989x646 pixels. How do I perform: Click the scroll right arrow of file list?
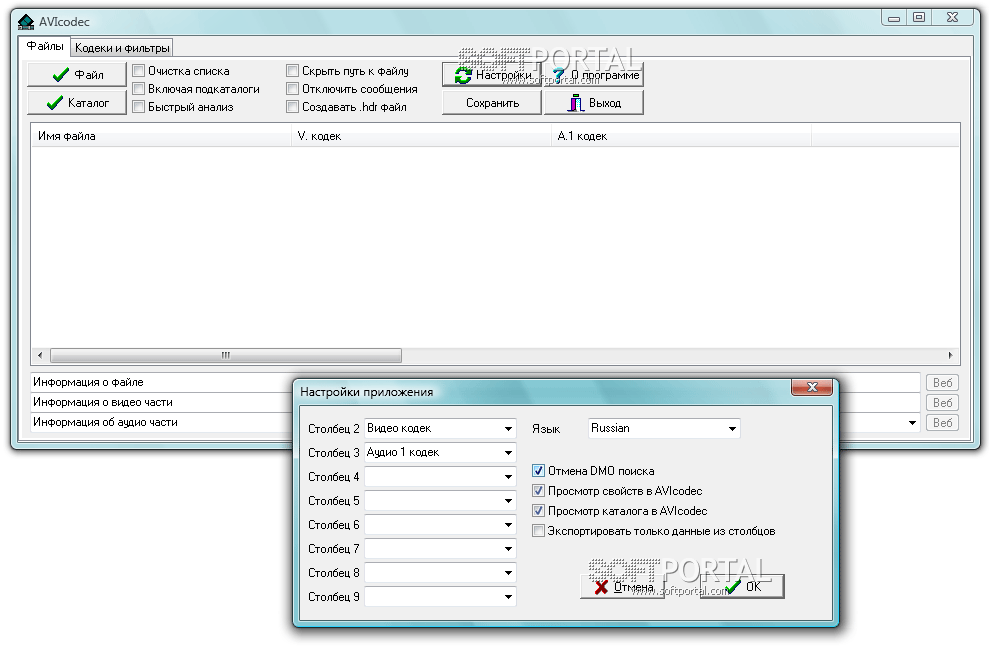pos(951,355)
